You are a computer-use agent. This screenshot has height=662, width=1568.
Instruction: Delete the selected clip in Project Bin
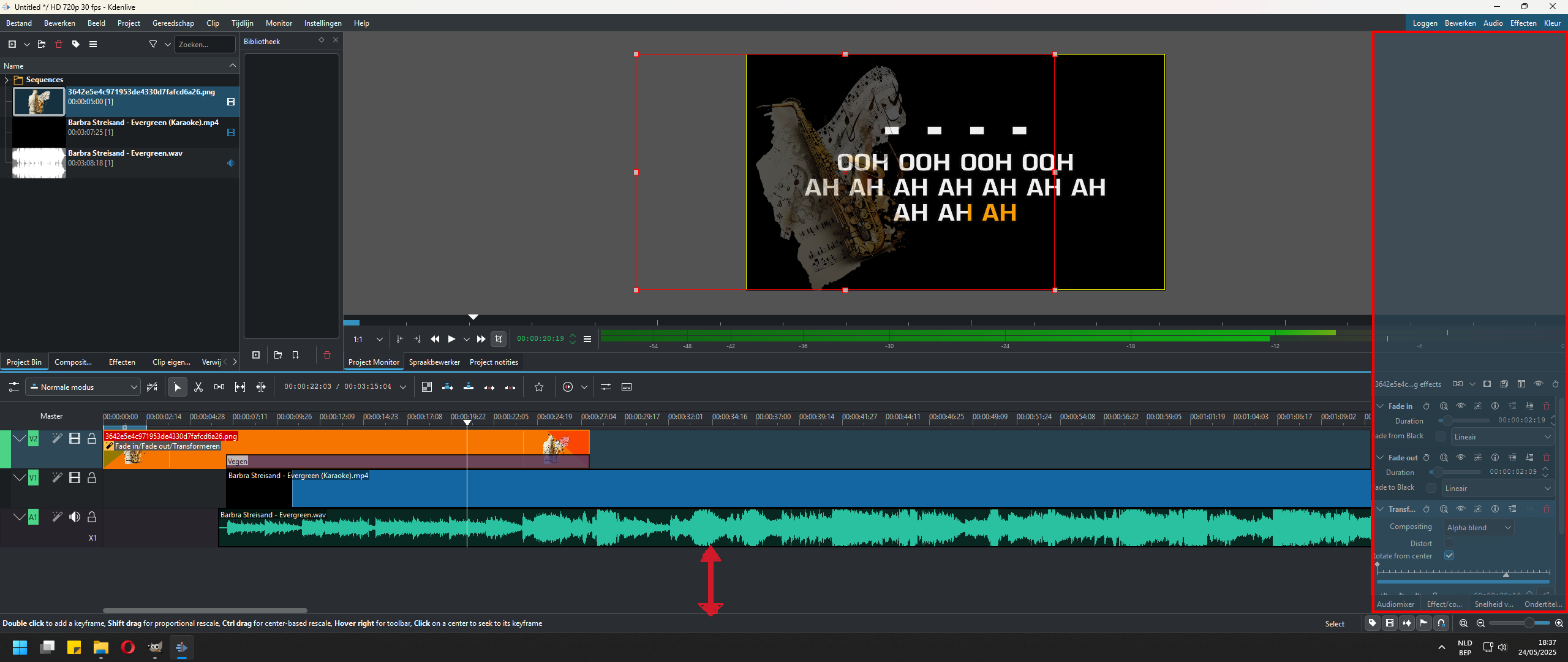(59, 44)
